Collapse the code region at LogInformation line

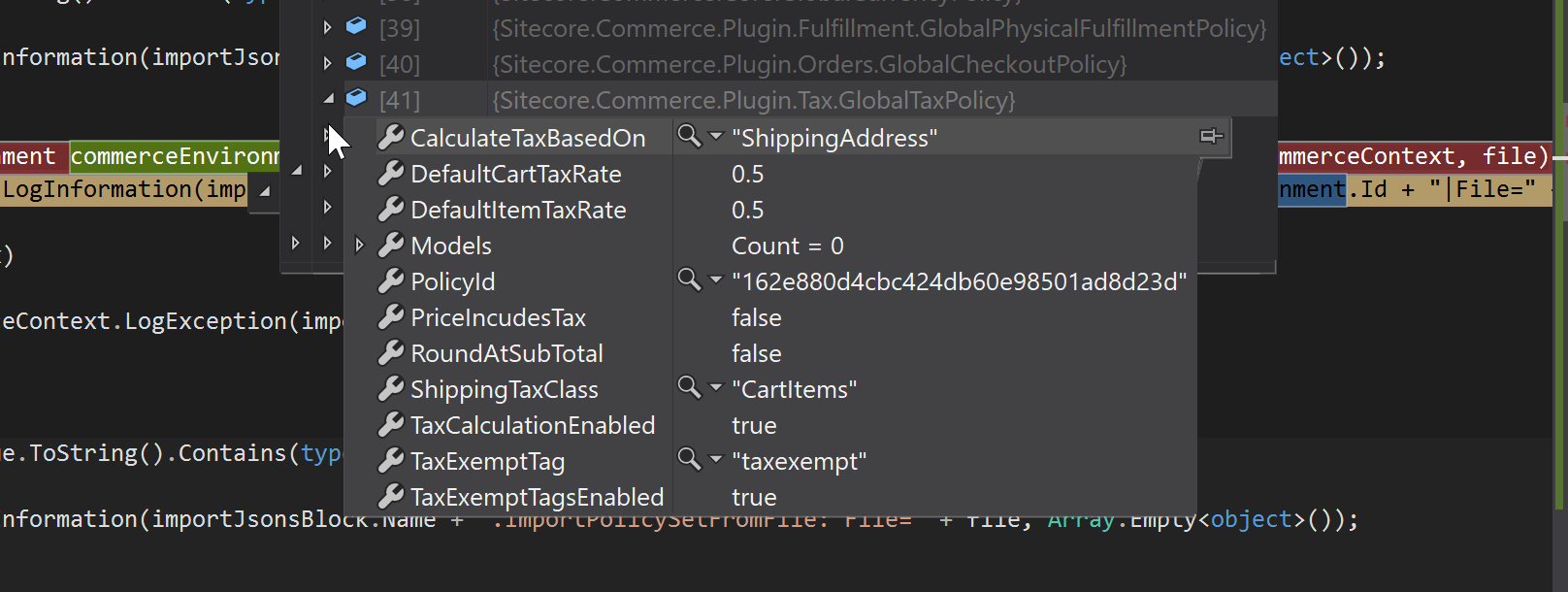coord(264,191)
